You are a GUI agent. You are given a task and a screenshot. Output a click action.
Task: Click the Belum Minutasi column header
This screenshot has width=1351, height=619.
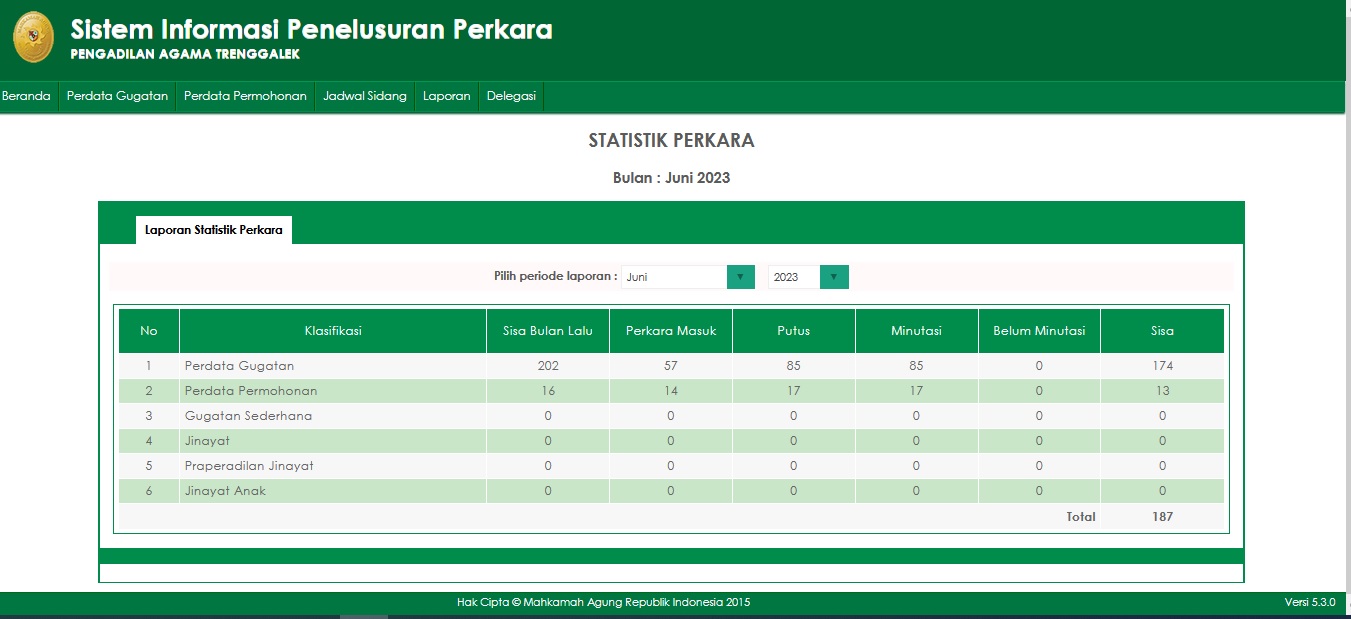pyautogui.click(x=1039, y=331)
